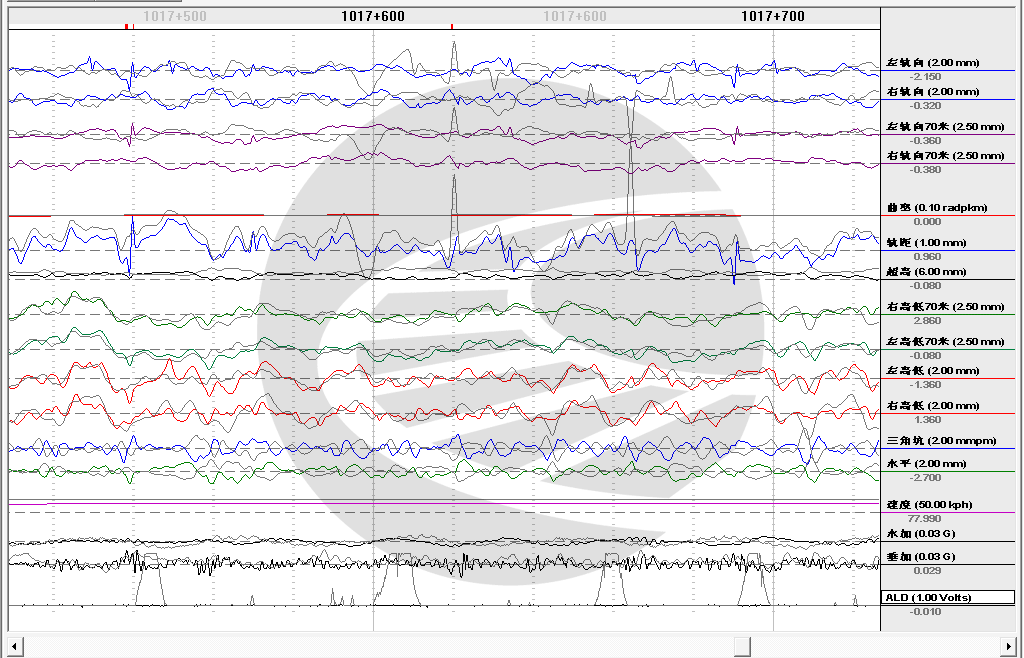The image size is (1024, 658).
Task: Click the 曲率 (0.10 radpkm) channel label
Action: [x=936, y=208]
